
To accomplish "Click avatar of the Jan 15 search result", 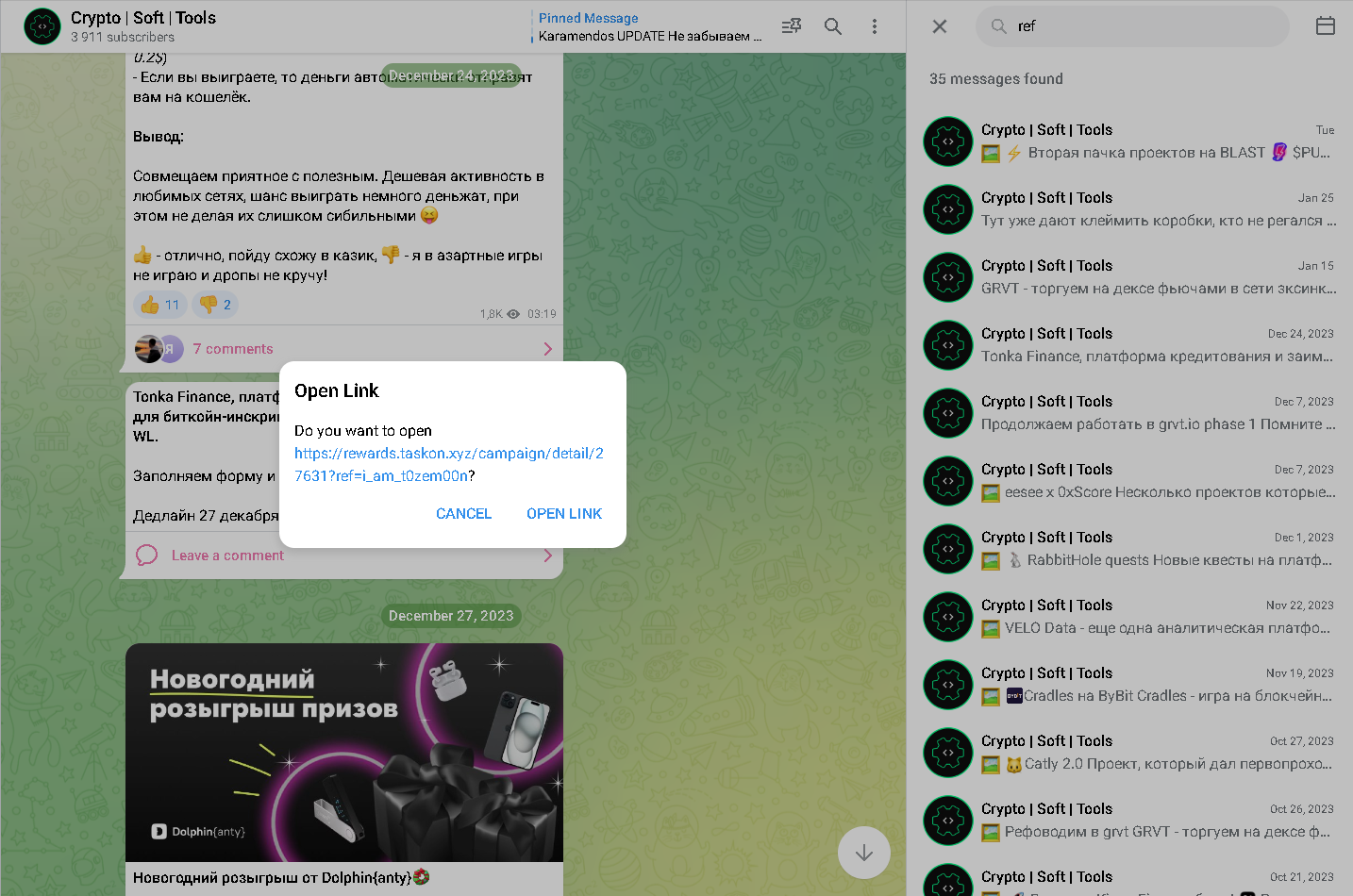I will click(x=948, y=277).
